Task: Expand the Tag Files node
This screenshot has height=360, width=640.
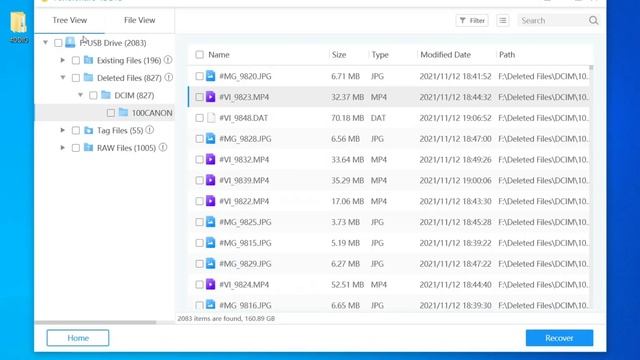Action: tap(63, 130)
